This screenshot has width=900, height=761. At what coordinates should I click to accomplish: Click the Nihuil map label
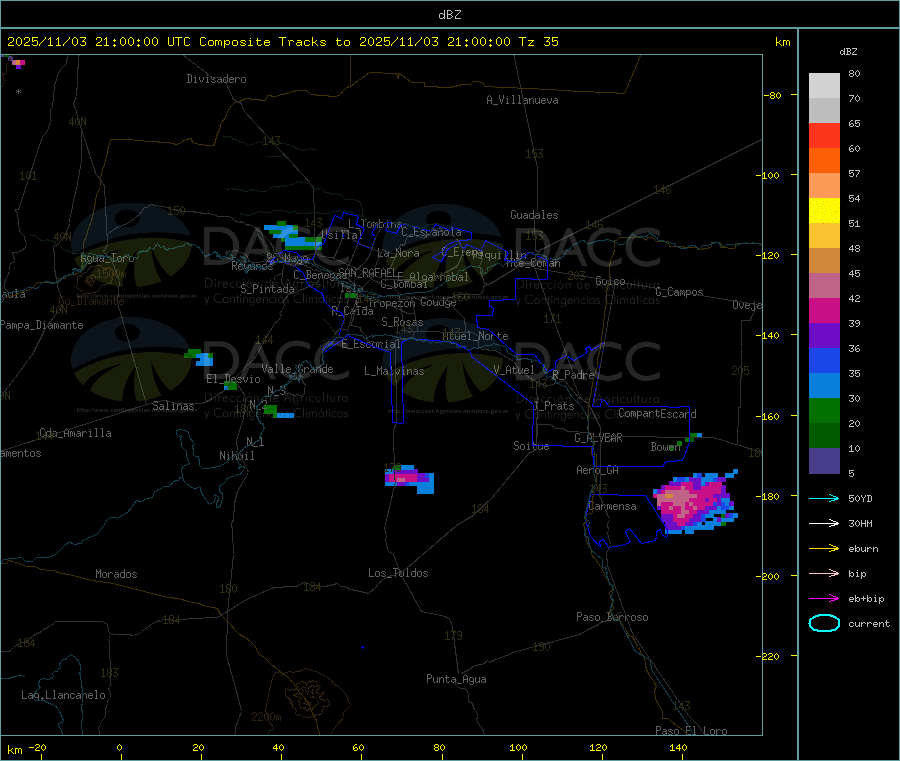click(x=237, y=456)
